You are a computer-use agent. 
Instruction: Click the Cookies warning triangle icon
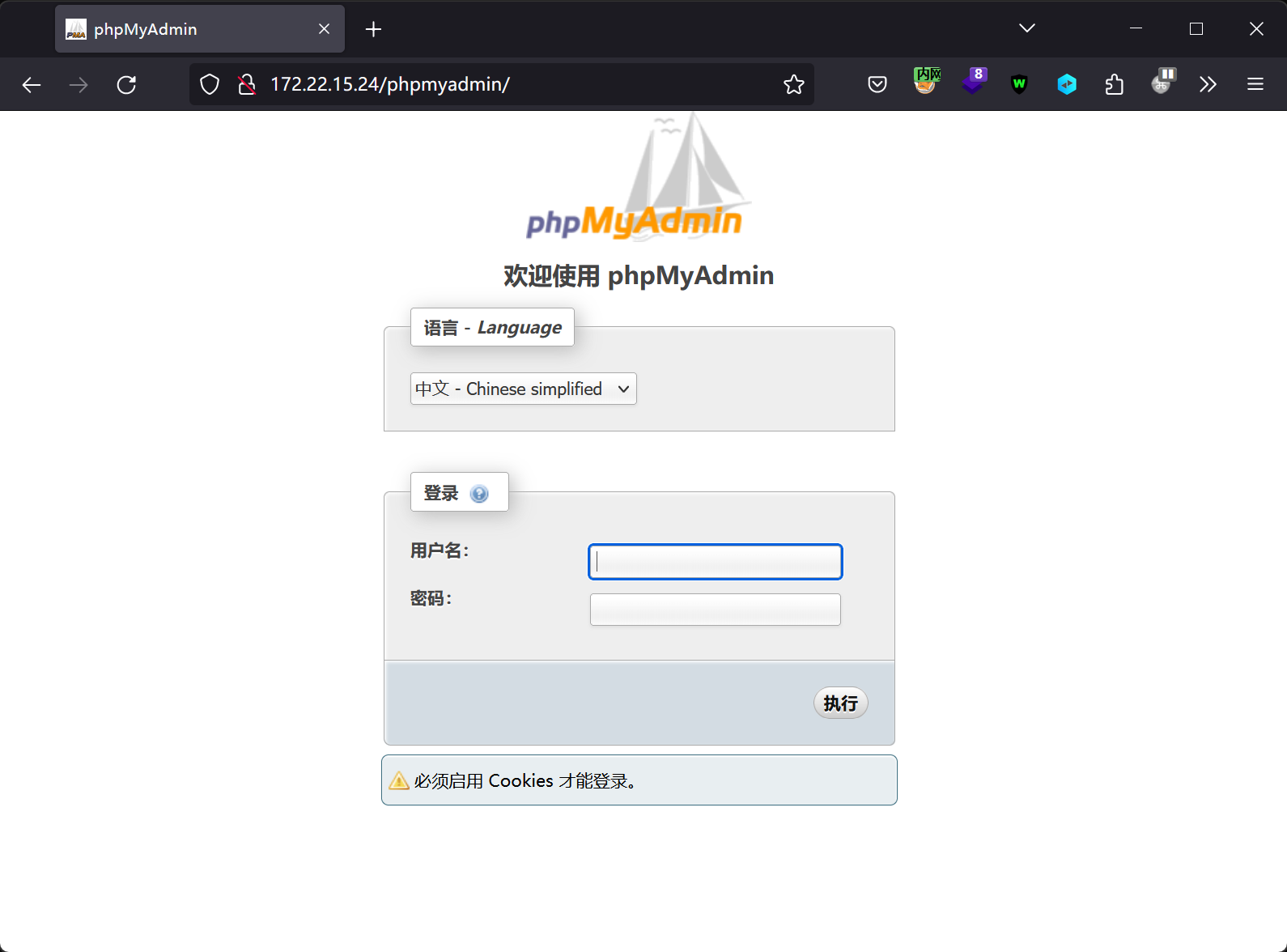click(x=399, y=780)
